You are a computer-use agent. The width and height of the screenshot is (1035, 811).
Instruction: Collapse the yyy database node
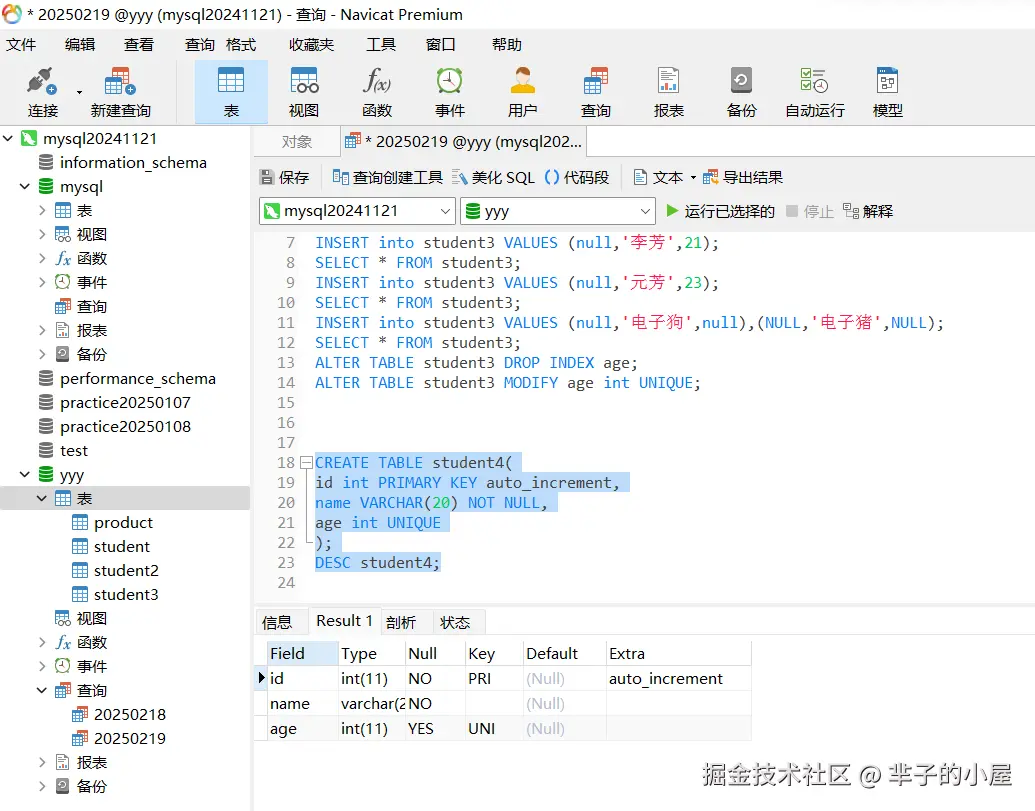coord(25,474)
